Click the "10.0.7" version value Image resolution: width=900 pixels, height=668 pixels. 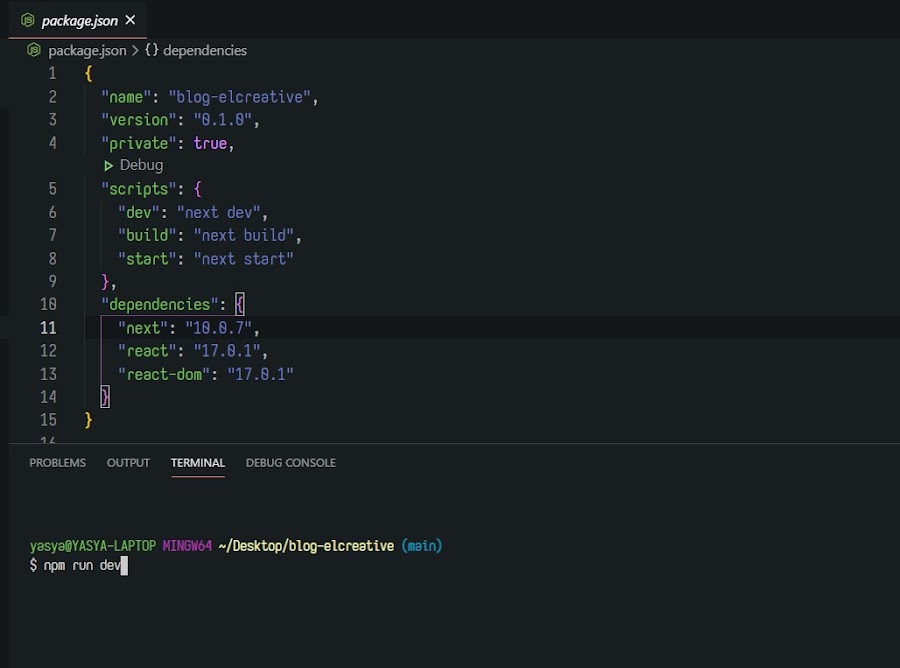point(218,328)
